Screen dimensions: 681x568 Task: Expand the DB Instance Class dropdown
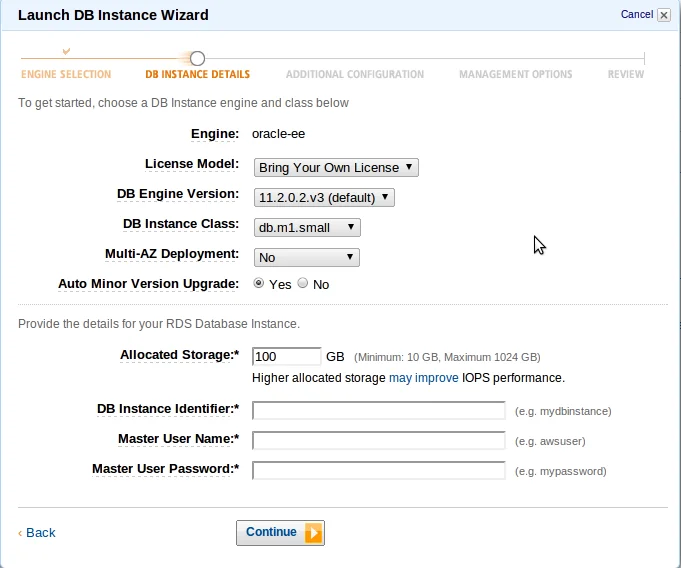307,228
